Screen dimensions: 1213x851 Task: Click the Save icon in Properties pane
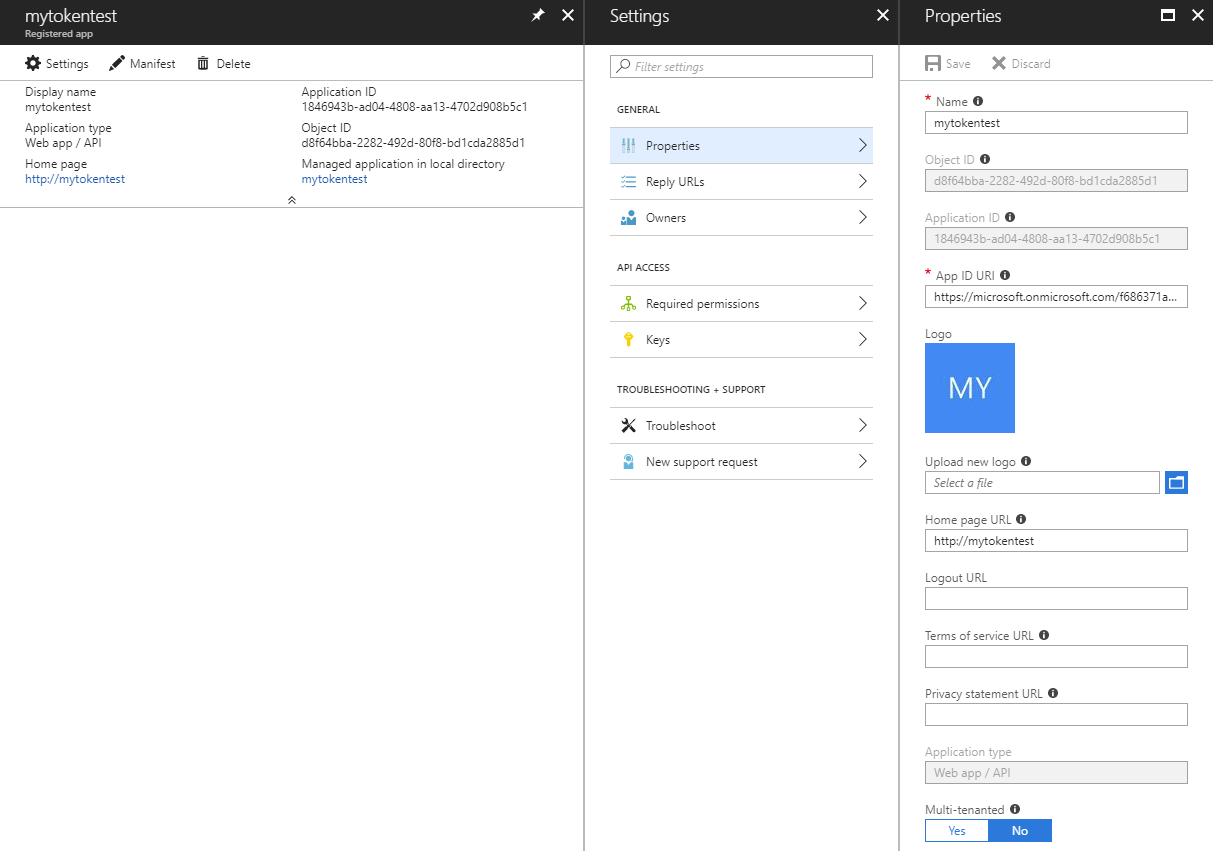pyautogui.click(x=946, y=63)
